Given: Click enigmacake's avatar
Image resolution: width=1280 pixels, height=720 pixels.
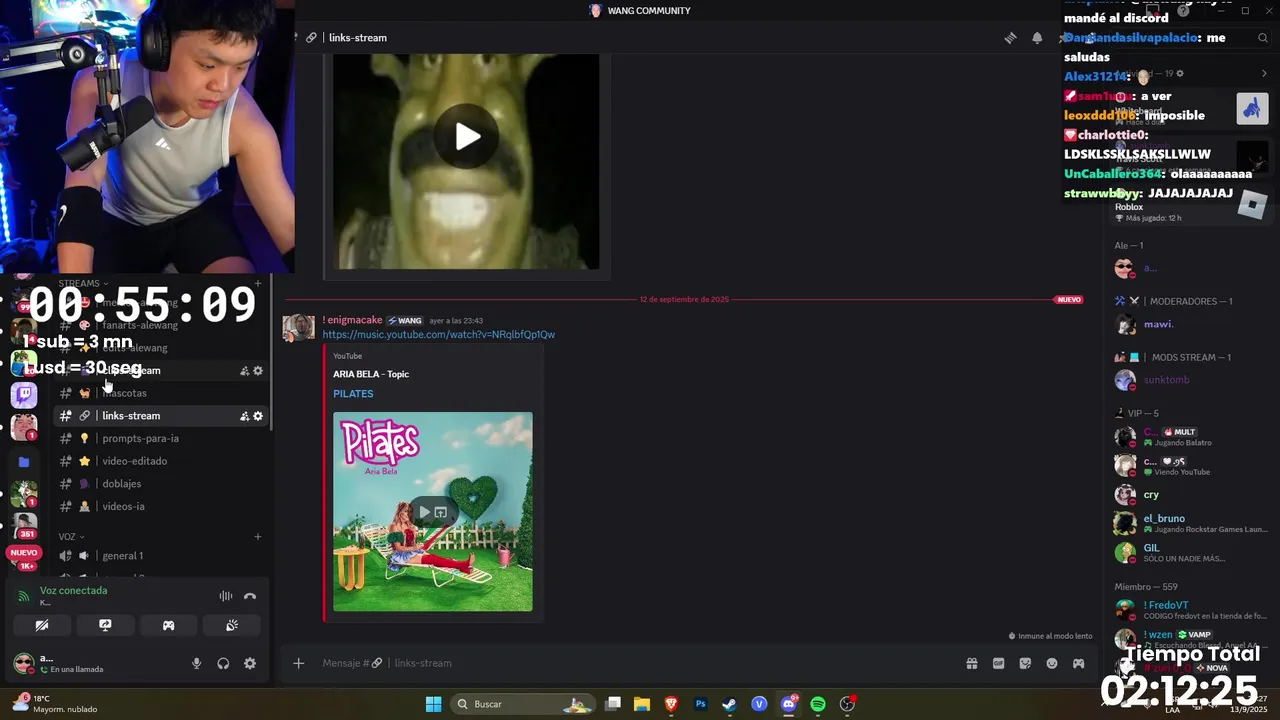Looking at the screenshot, I should [x=298, y=328].
